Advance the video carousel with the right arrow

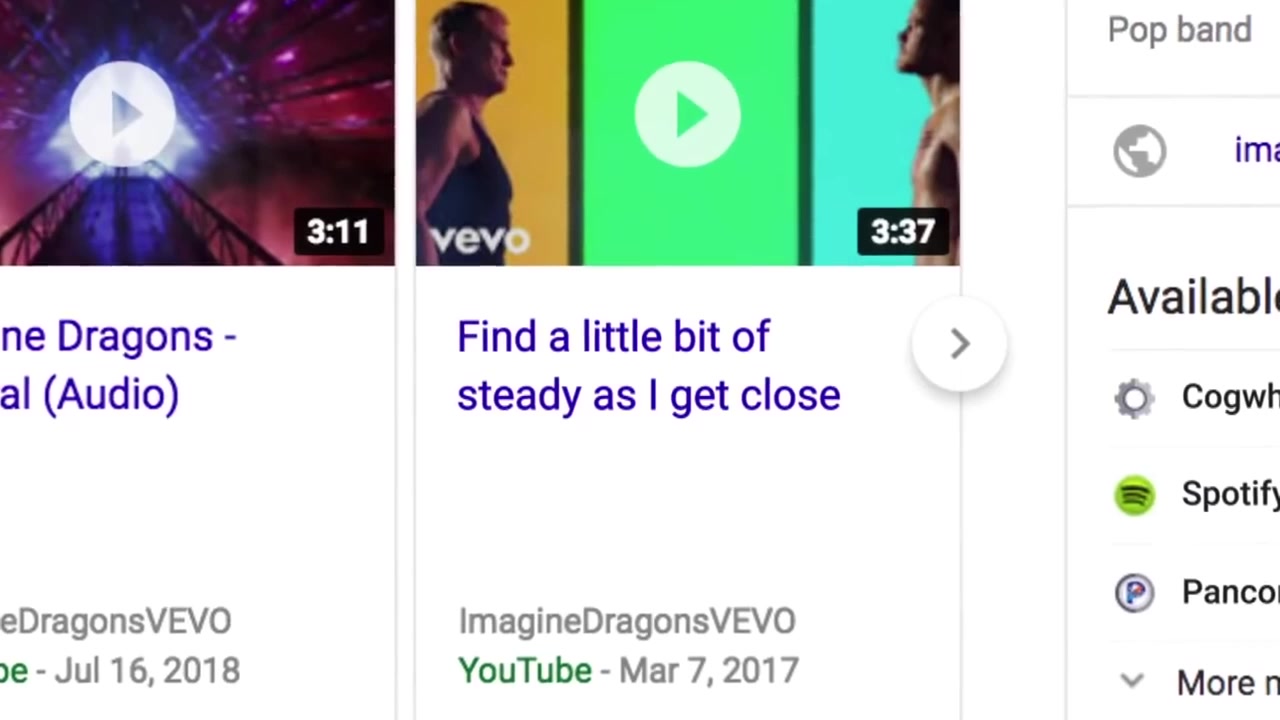coord(960,344)
